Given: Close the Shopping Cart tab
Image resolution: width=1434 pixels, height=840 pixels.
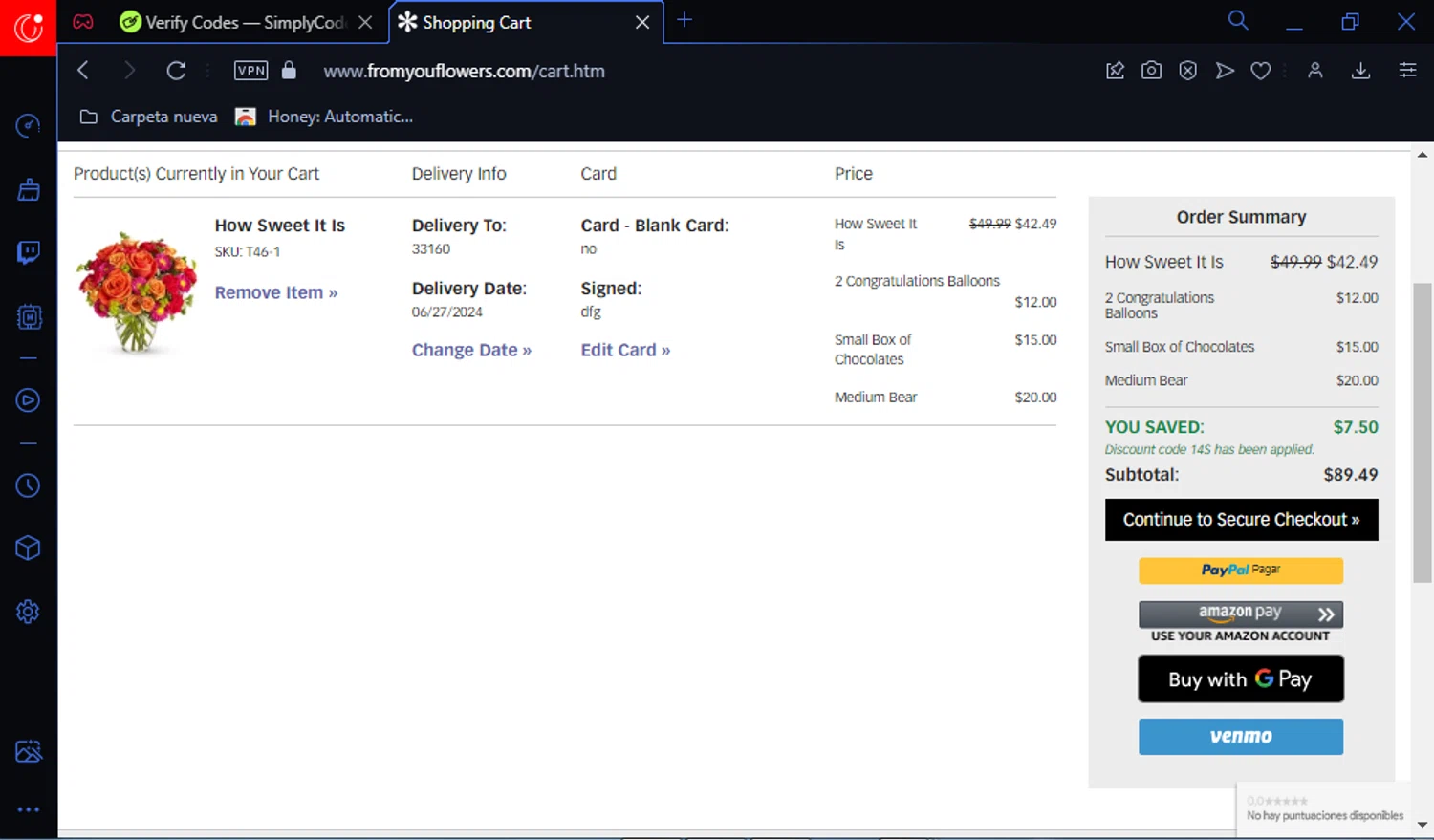Looking at the screenshot, I should pyautogui.click(x=642, y=22).
